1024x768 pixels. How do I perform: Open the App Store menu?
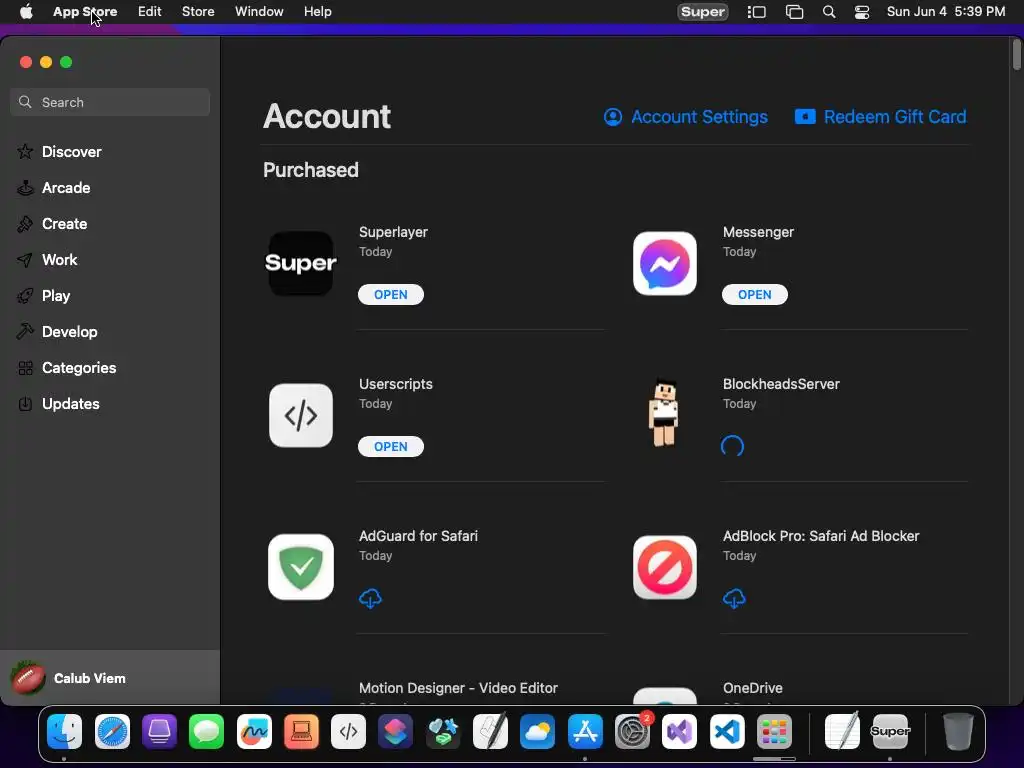pyautogui.click(x=85, y=12)
